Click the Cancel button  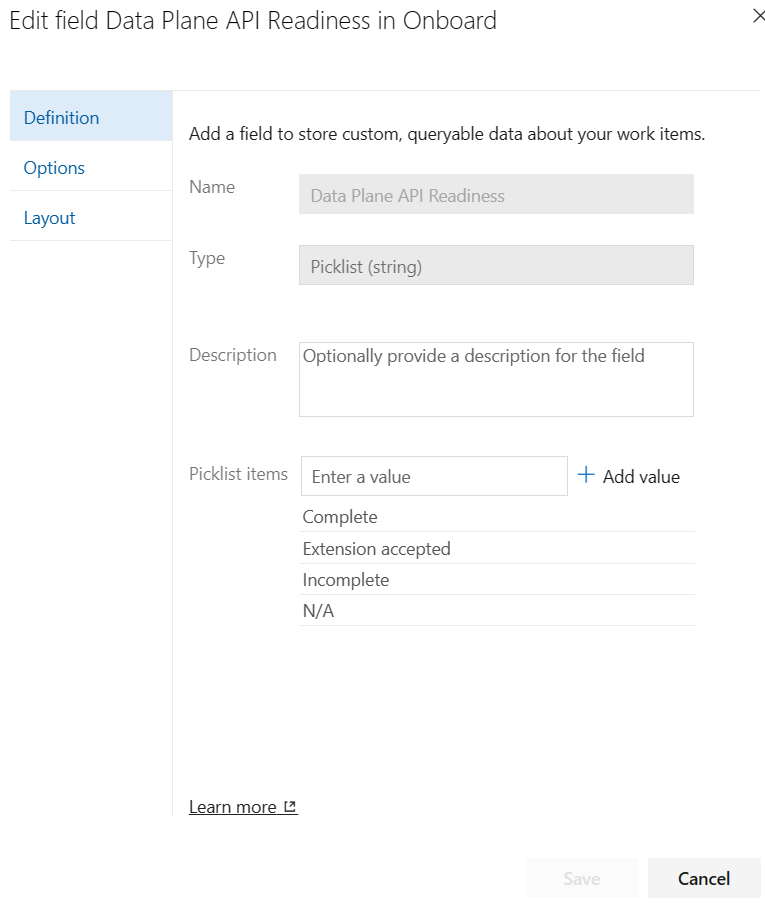[x=704, y=878]
